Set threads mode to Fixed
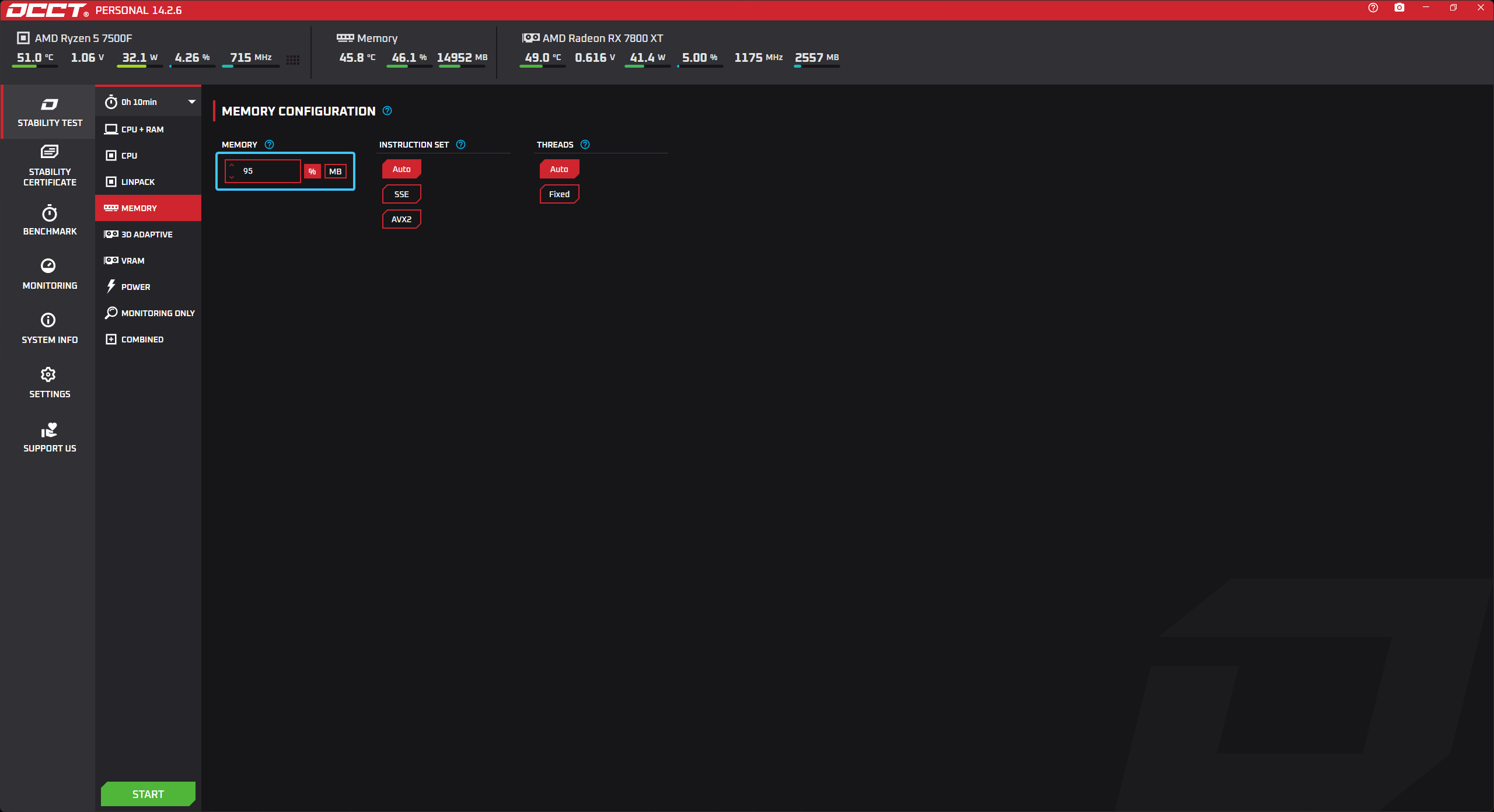Image resolution: width=1494 pixels, height=812 pixels. (558, 194)
